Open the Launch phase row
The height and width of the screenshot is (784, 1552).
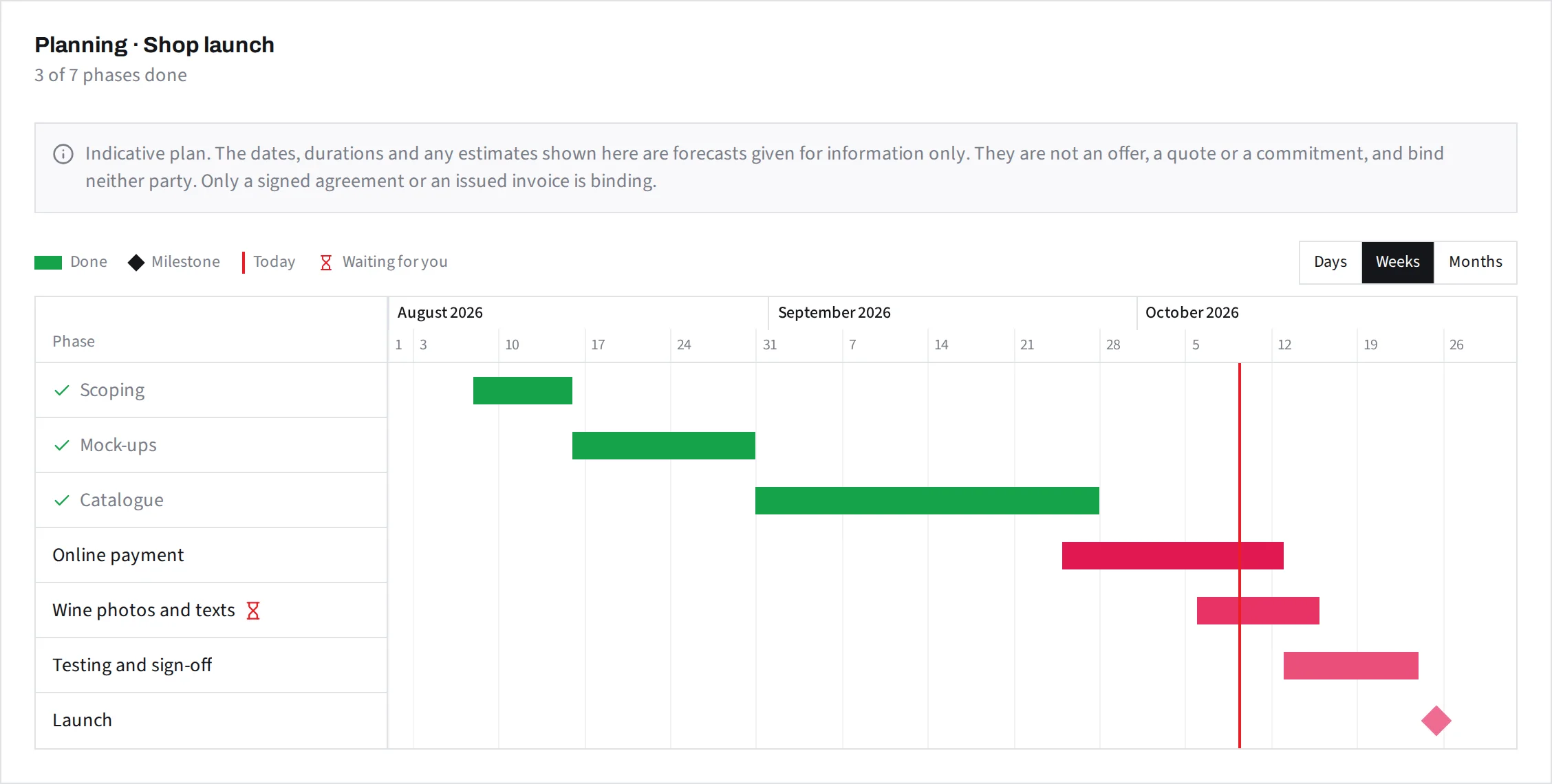[211, 721]
